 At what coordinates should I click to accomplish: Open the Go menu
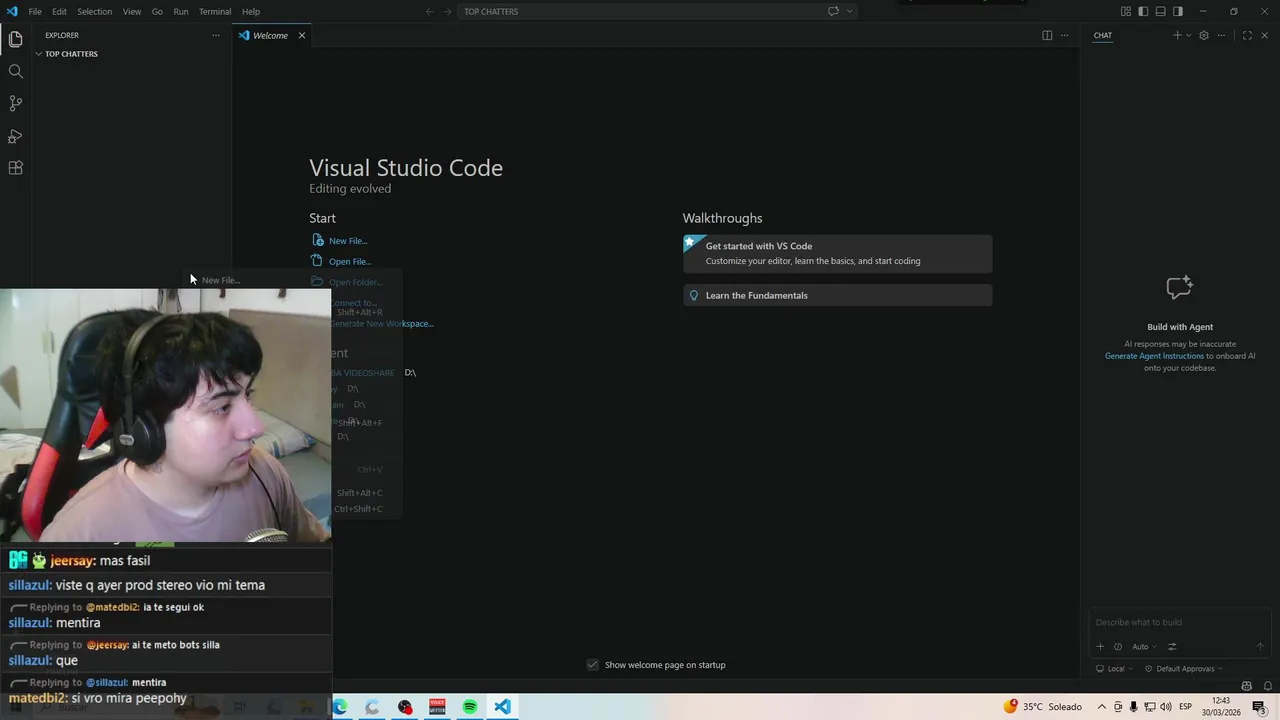tap(157, 11)
